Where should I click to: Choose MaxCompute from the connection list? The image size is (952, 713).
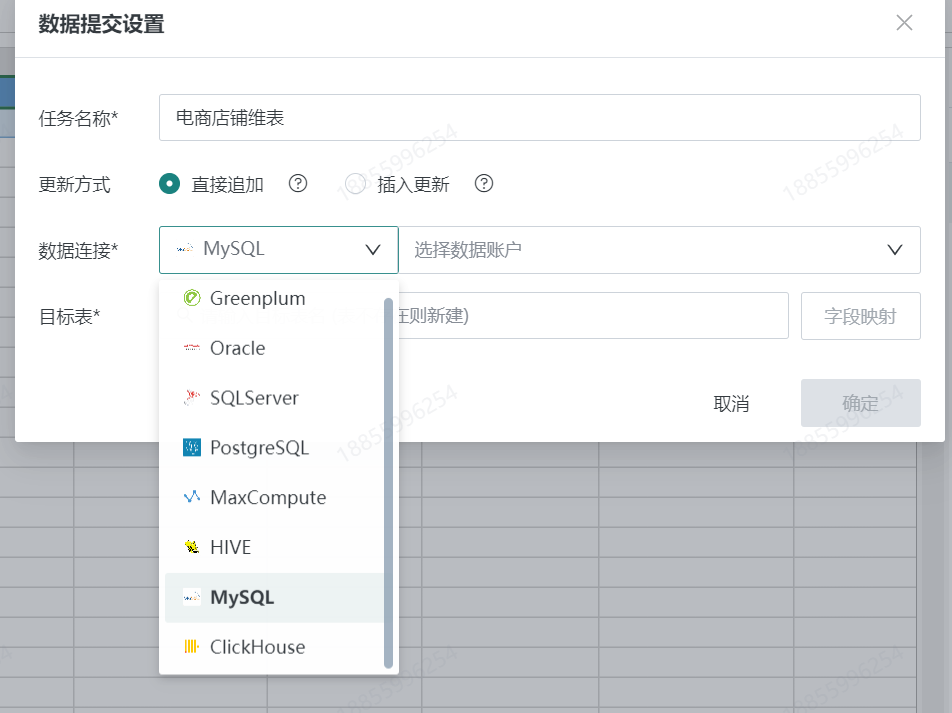(x=274, y=497)
